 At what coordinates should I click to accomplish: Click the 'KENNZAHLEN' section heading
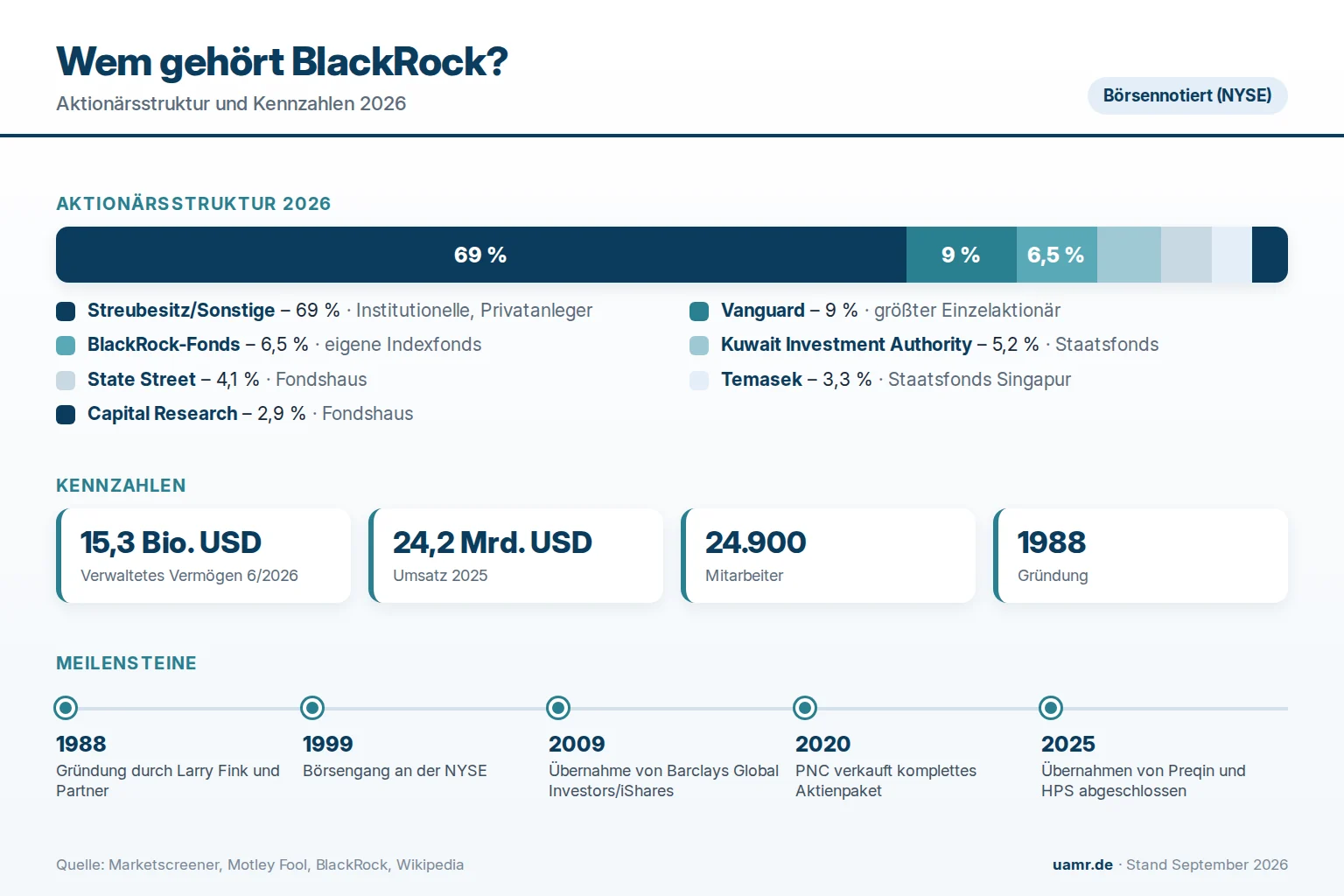coord(121,486)
